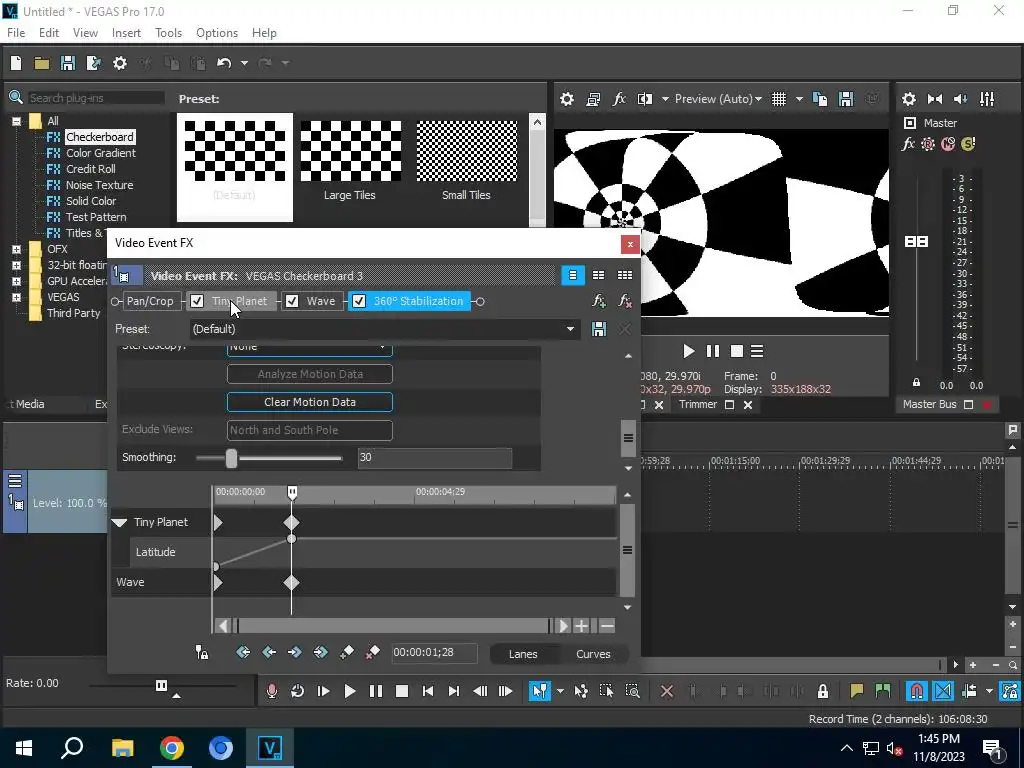Select the Wave plug-in in the chain
Viewport: 1024px width, 768px height.
tap(321, 301)
